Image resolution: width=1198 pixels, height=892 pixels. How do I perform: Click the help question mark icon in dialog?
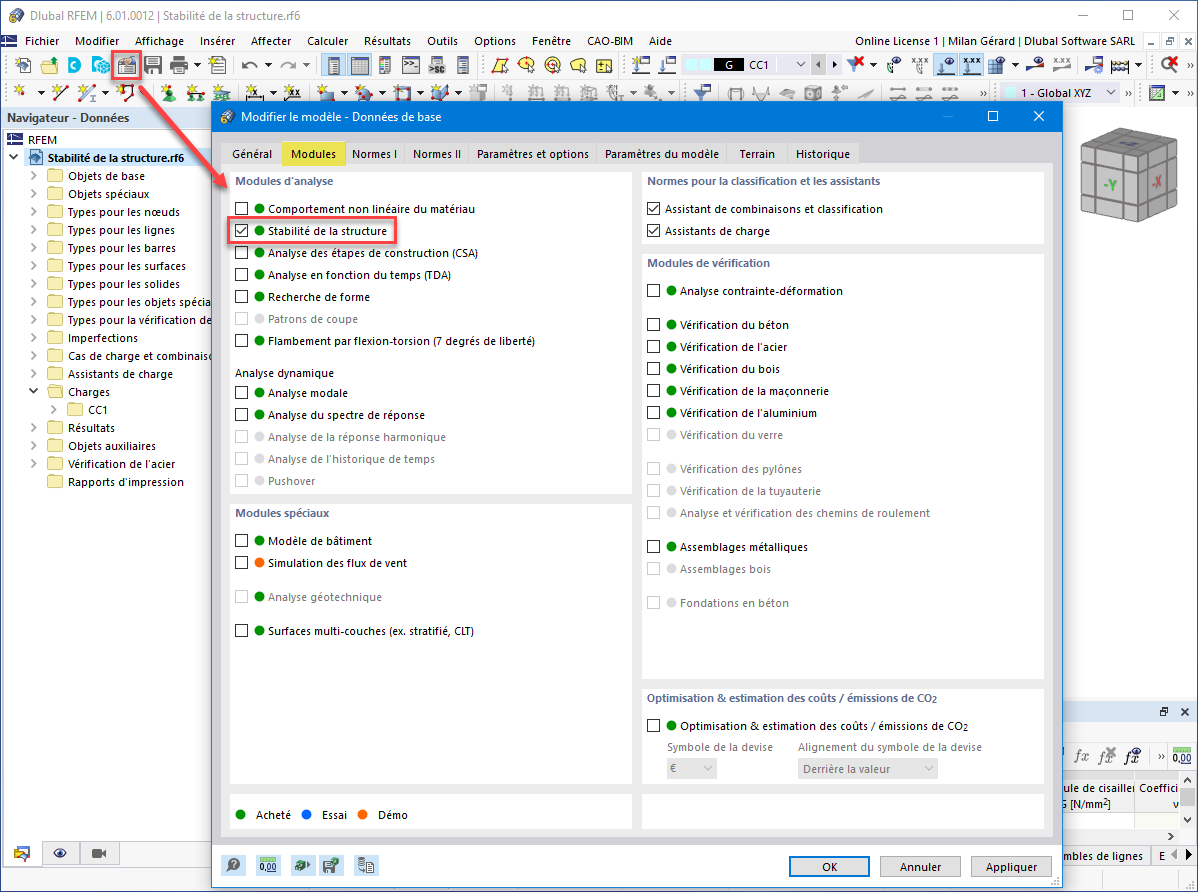point(233,865)
